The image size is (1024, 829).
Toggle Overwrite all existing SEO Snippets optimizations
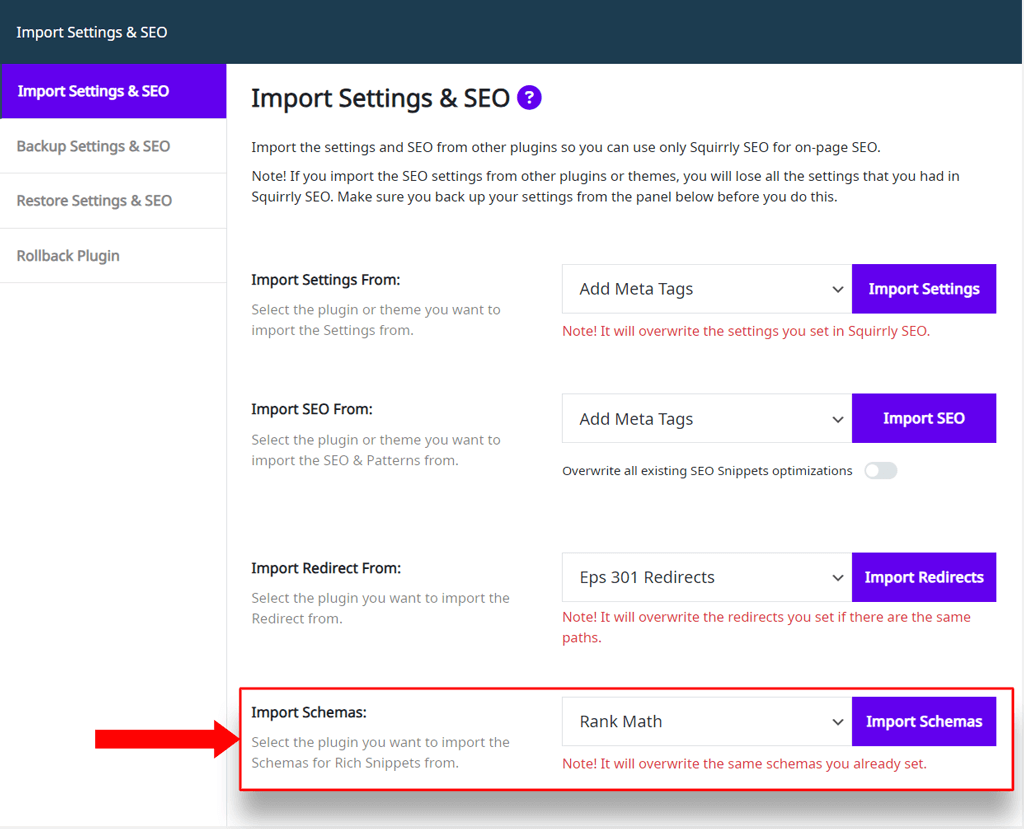[880, 471]
